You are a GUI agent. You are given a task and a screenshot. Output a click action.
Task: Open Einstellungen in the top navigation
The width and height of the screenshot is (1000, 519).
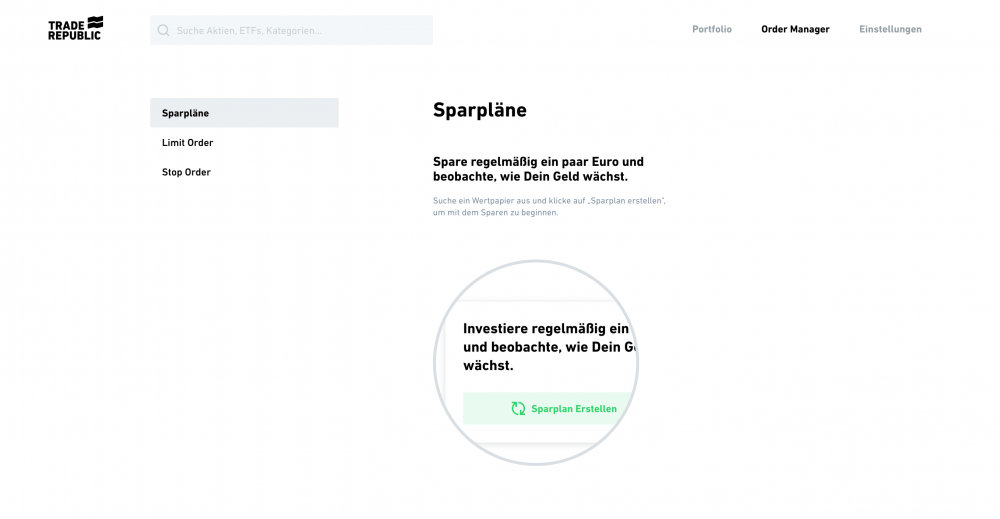coord(890,29)
